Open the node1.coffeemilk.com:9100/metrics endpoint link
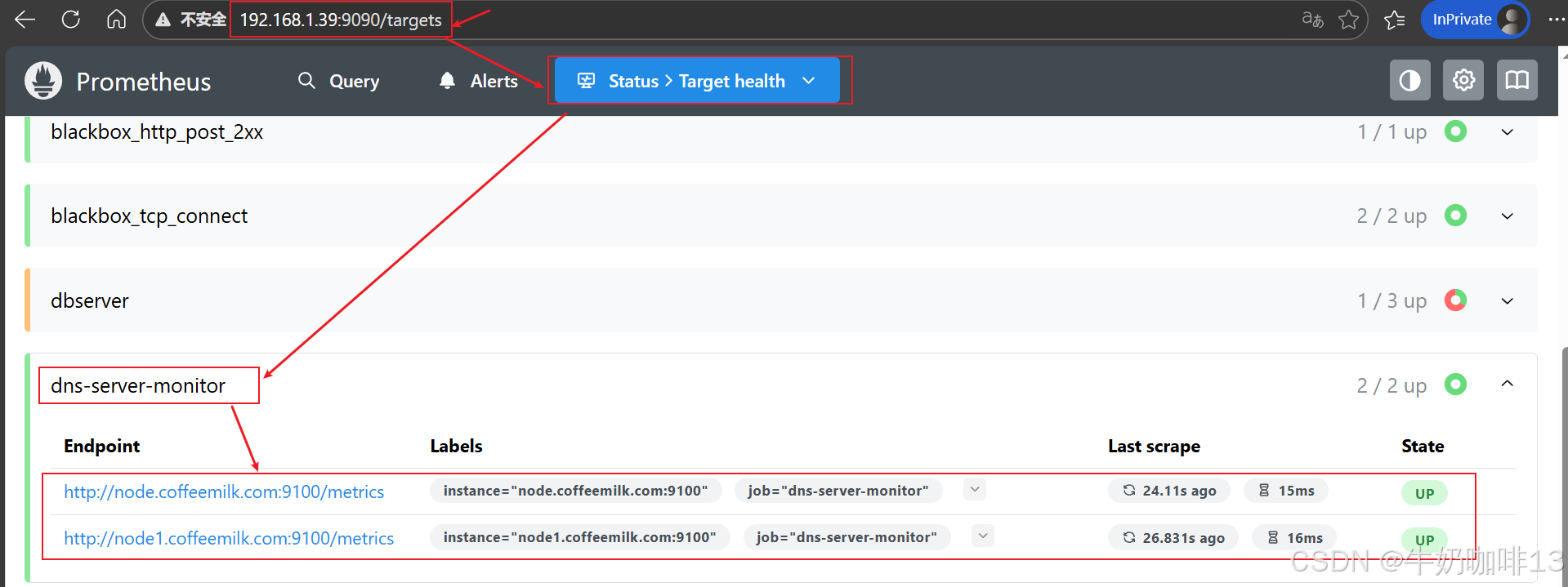This screenshot has height=587, width=1568. (229, 538)
